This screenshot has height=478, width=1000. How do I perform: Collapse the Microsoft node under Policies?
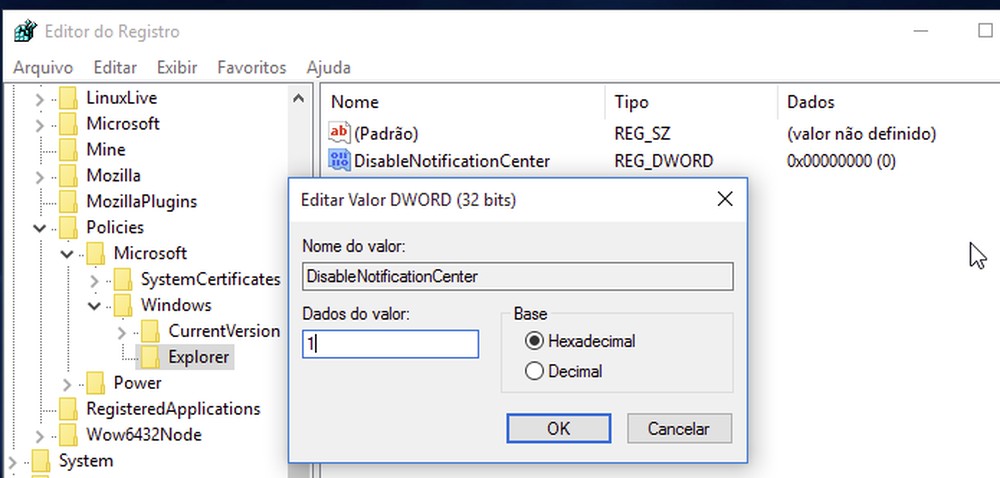[67, 254]
